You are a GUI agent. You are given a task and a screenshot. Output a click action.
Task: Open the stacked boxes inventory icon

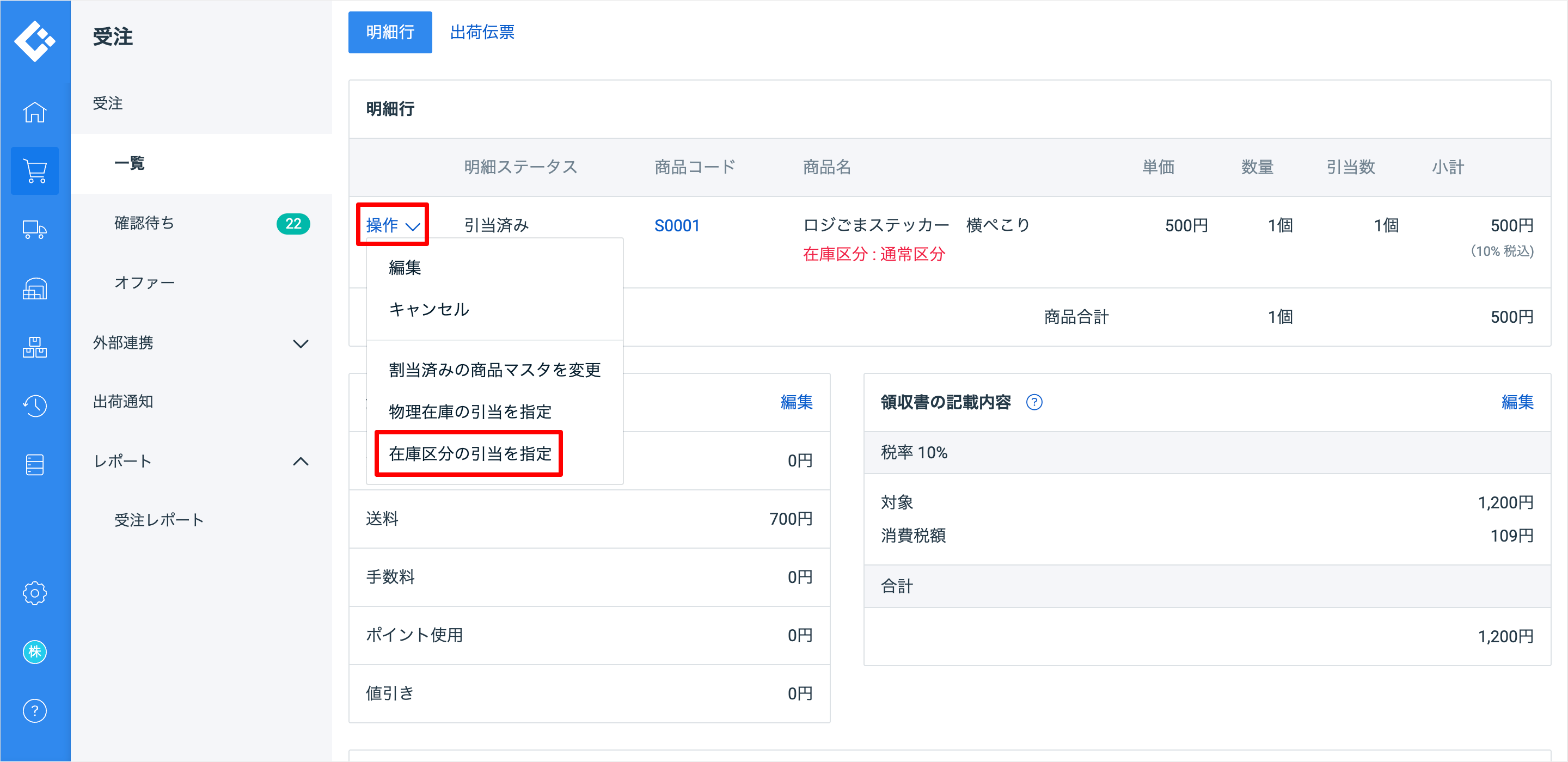[x=35, y=347]
